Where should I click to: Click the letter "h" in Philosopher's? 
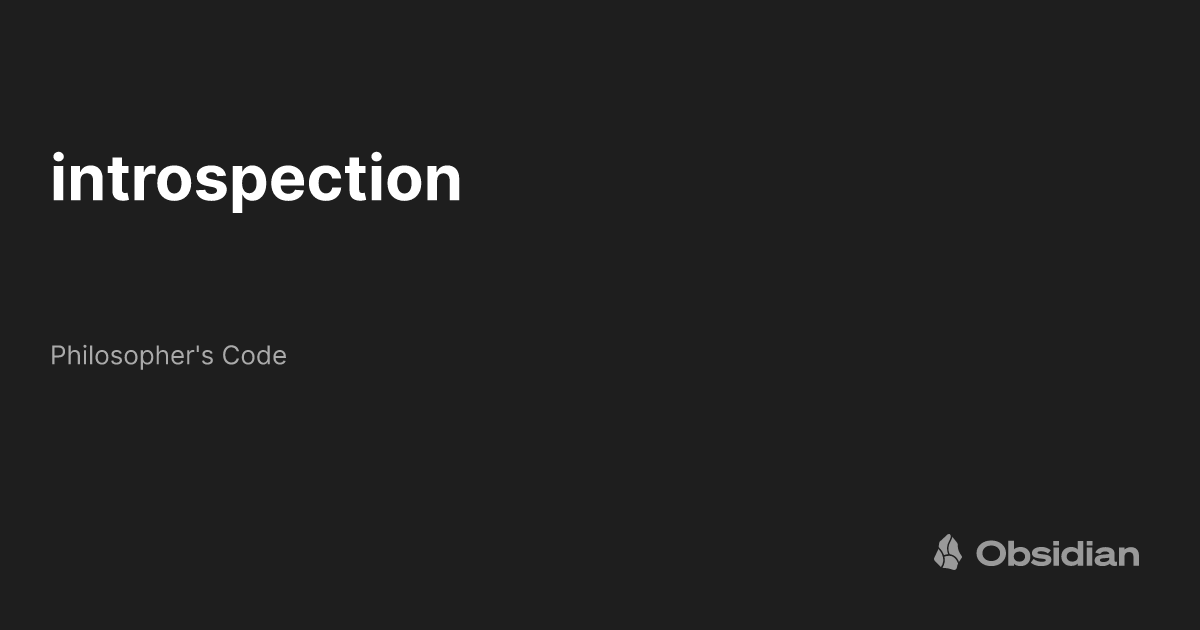coord(73,356)
